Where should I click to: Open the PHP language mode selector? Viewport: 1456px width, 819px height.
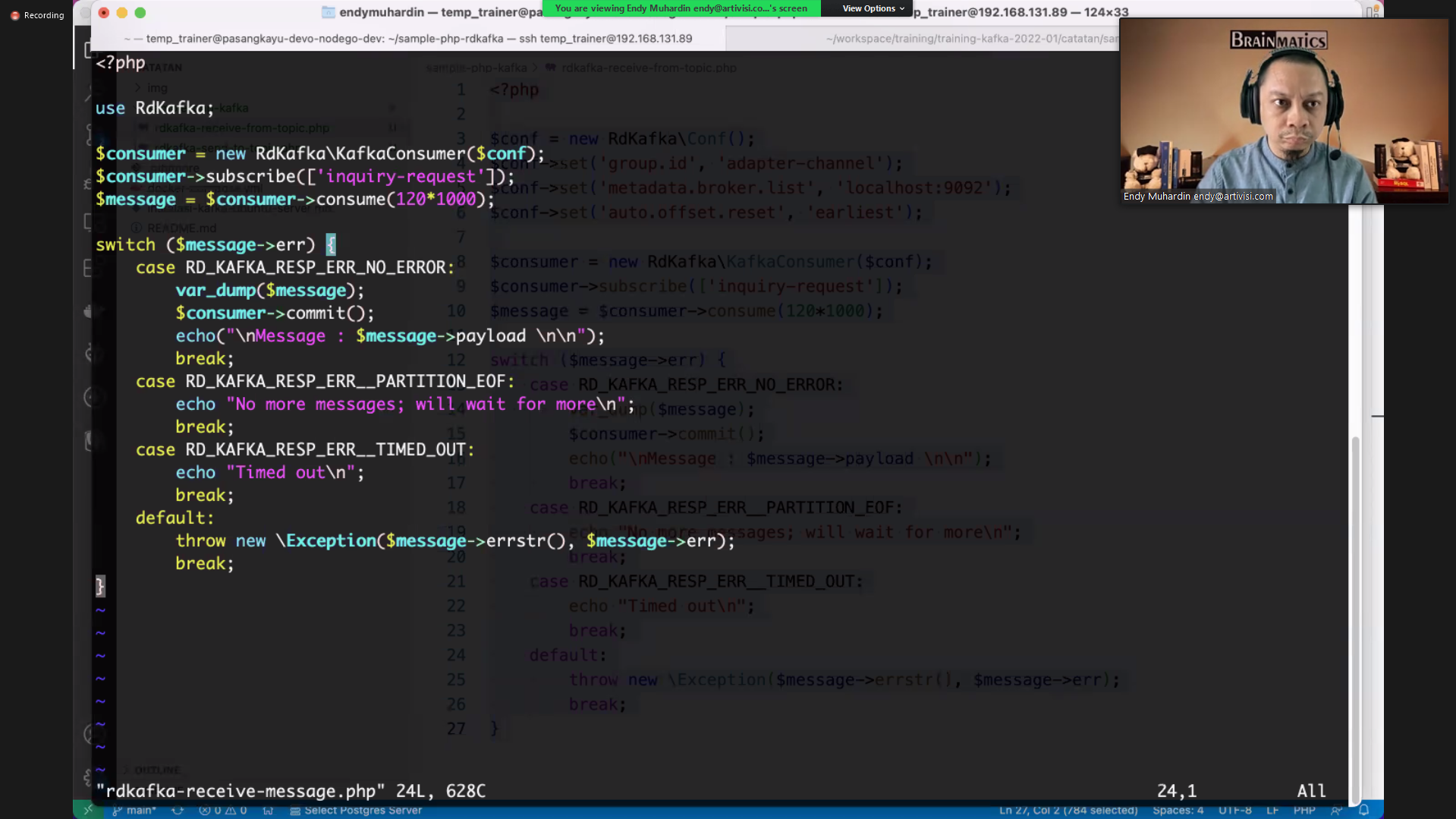[1303, 810]
